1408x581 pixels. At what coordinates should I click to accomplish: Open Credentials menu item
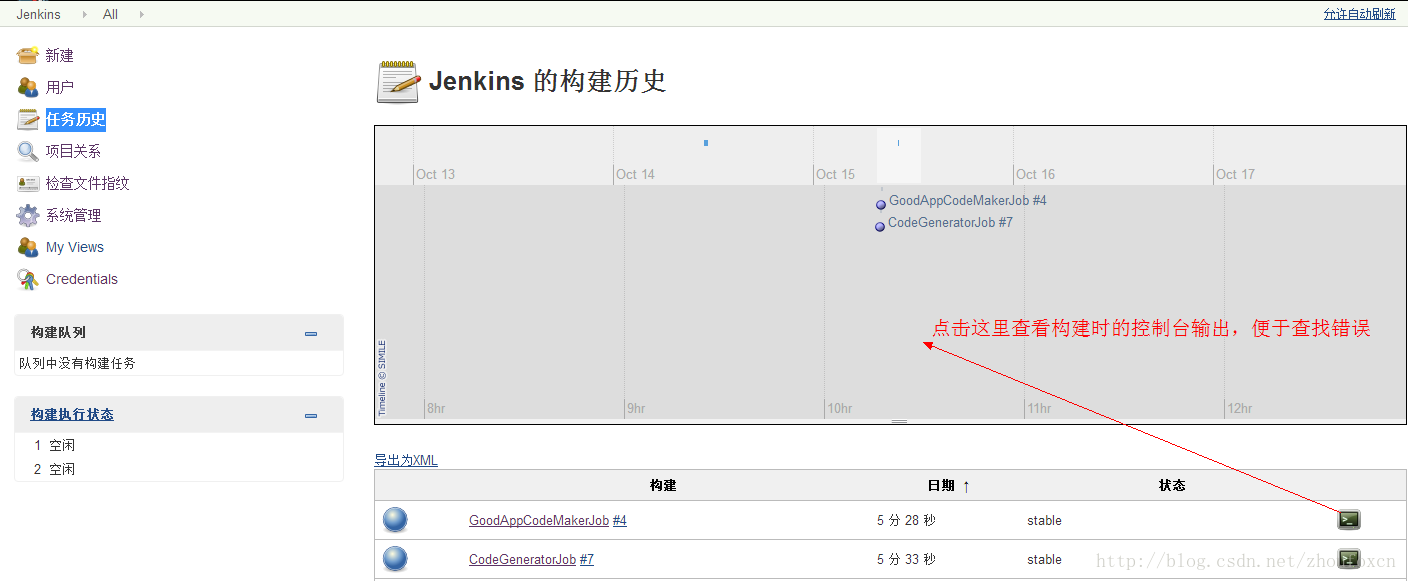tap(82, 279)
